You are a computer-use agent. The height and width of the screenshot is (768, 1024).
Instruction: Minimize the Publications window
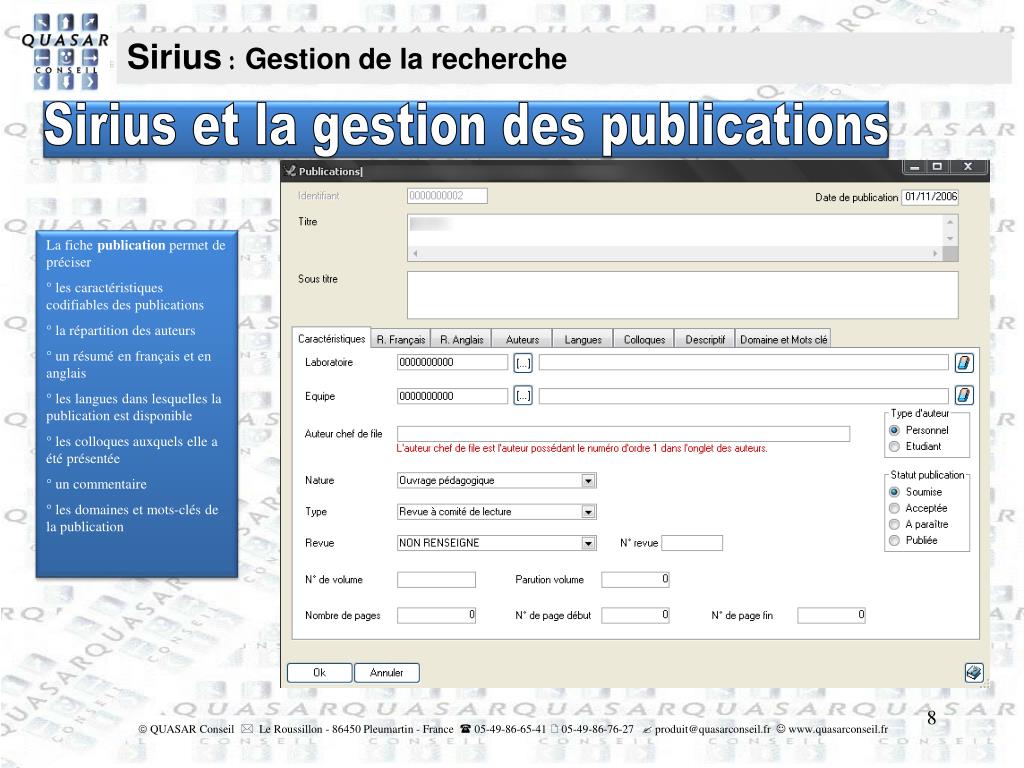[915, 167]
